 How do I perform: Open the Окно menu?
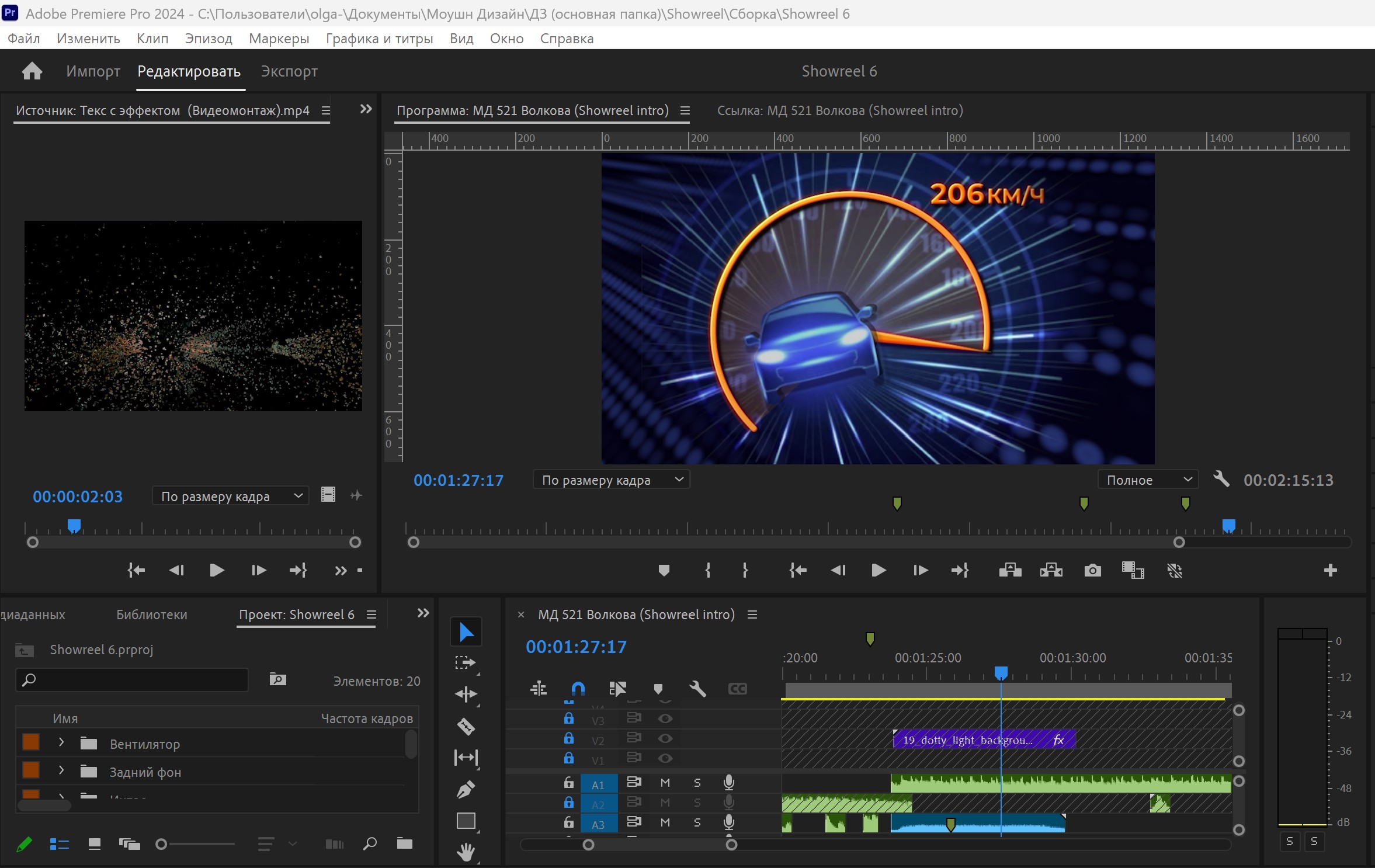[x=506, y=39]
